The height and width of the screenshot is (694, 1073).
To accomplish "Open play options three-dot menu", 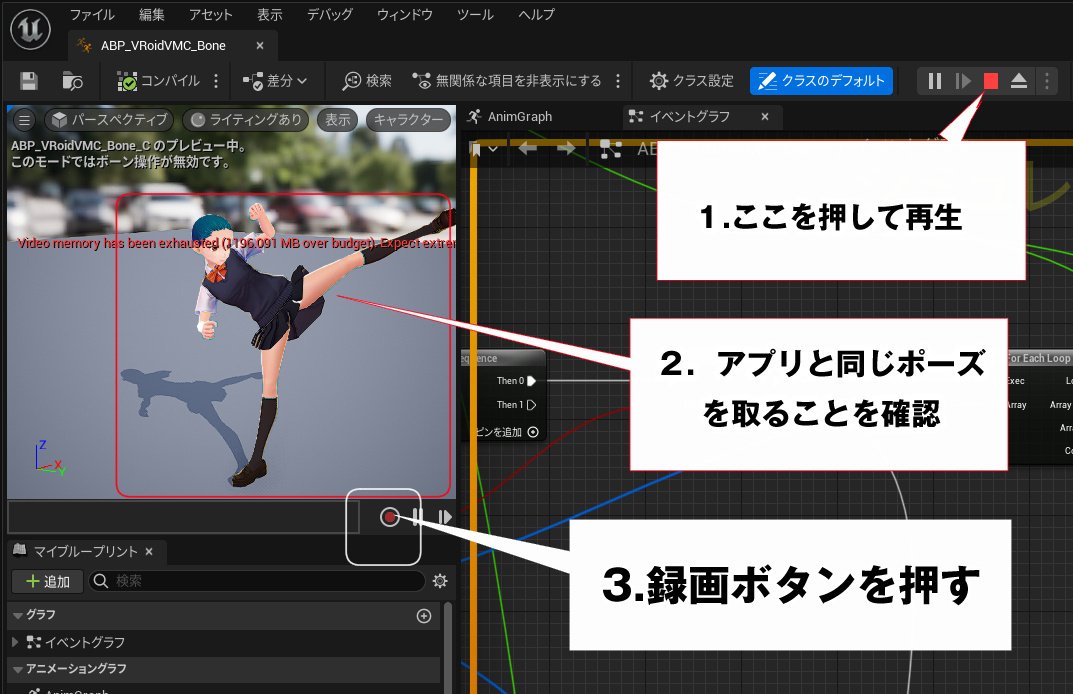I will [x=1046, y=81].
